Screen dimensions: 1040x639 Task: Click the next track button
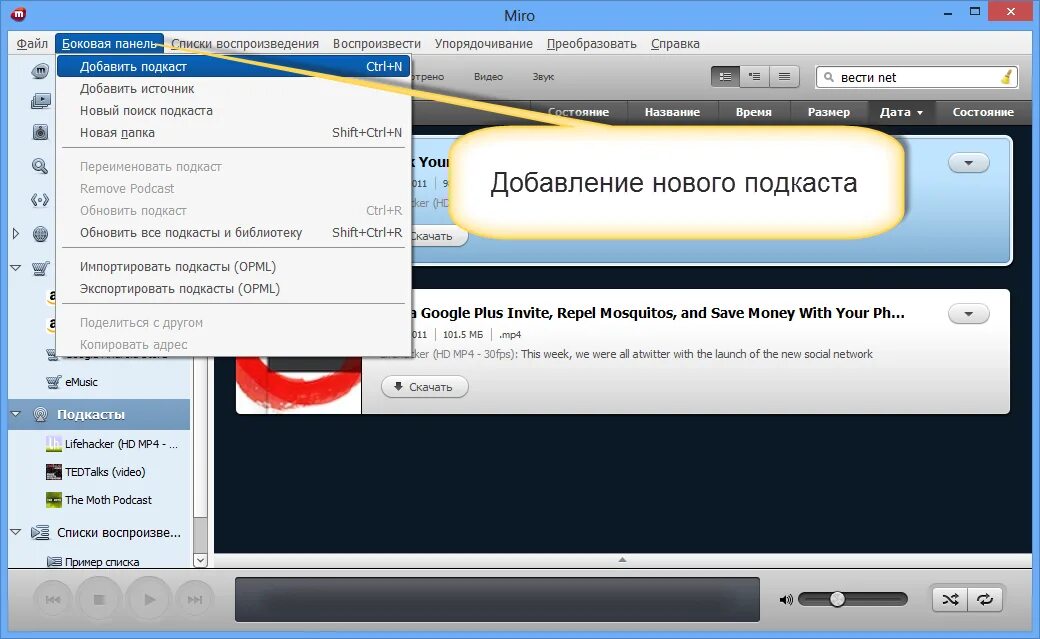pyautogui.click(x=194, y=600)
